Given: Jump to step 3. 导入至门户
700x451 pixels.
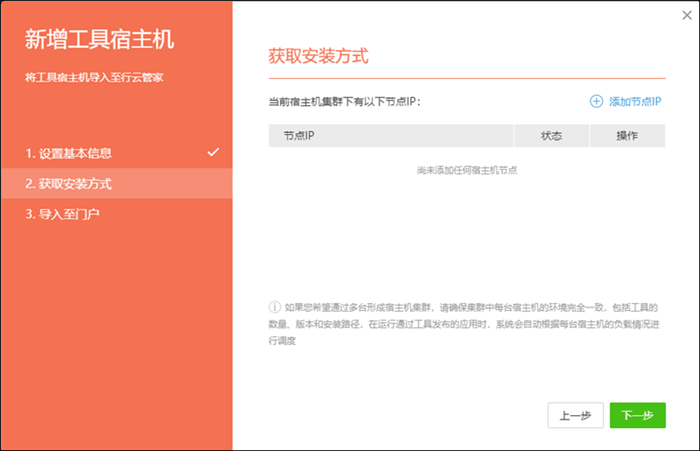Looking at the screenshot, I should pyautogui.click(x=62, y=214).
